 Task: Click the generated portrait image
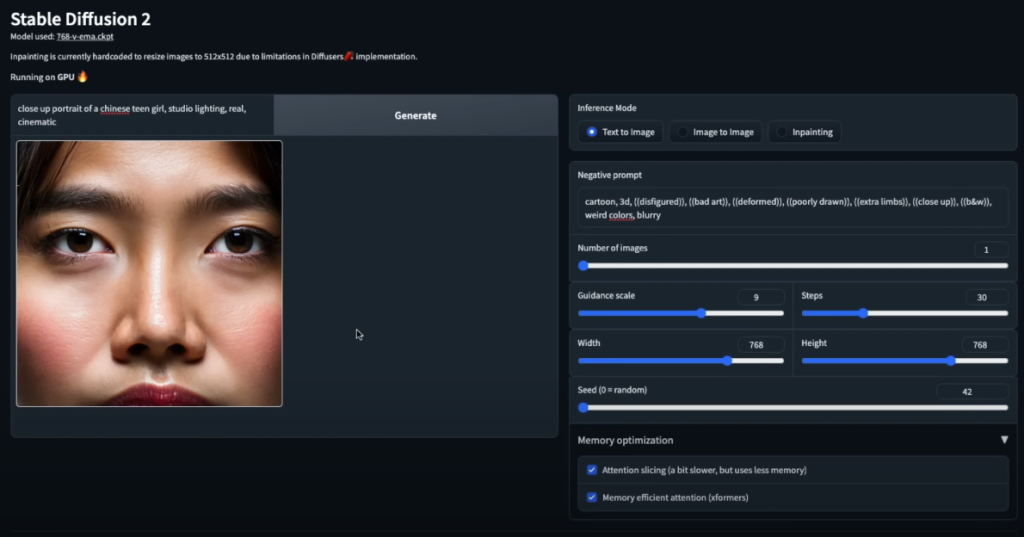(149, 273)
